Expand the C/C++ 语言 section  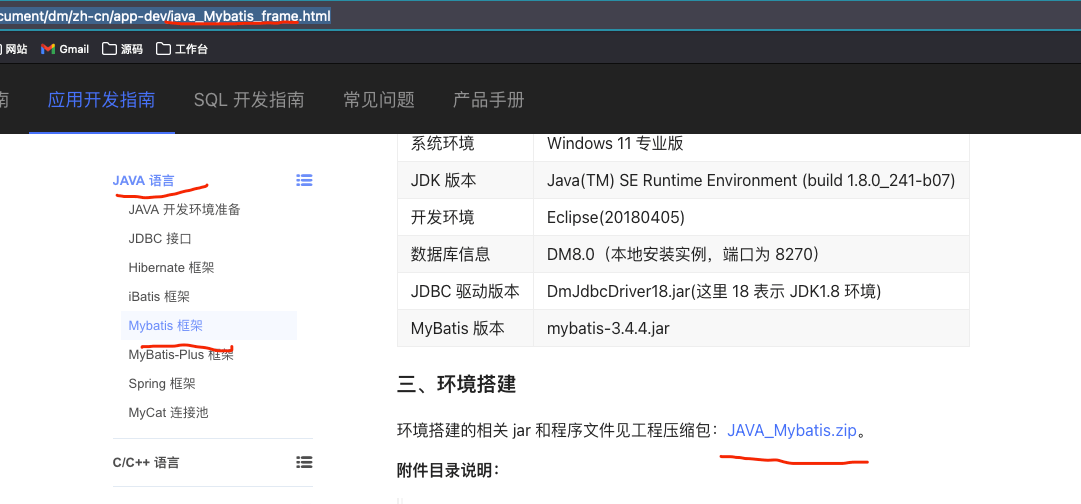146,463
